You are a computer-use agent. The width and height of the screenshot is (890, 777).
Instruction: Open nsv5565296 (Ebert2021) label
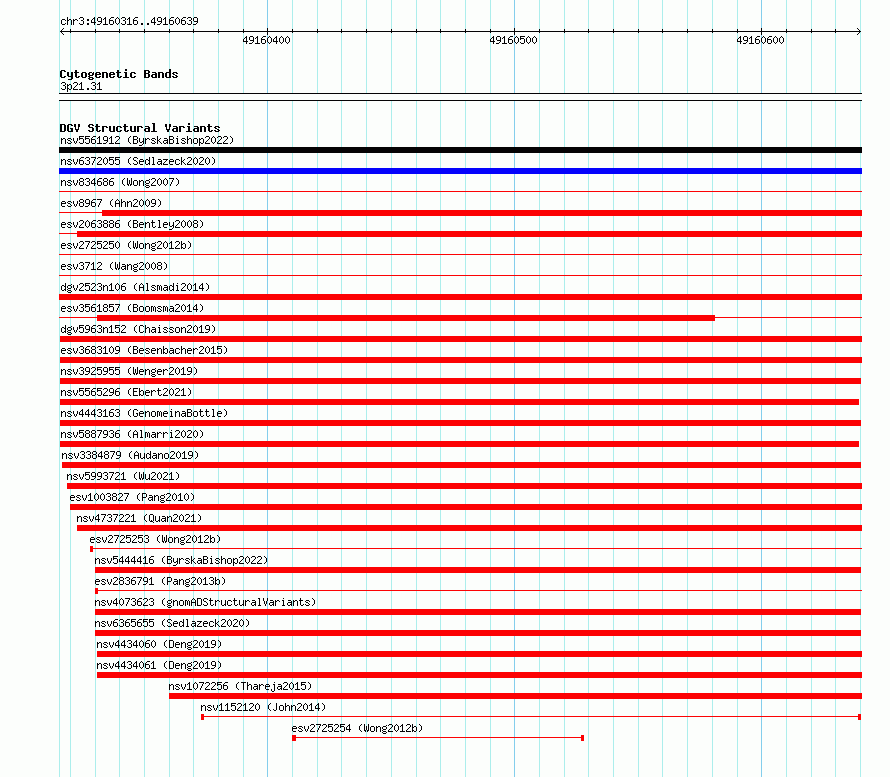tap(126, 392)
